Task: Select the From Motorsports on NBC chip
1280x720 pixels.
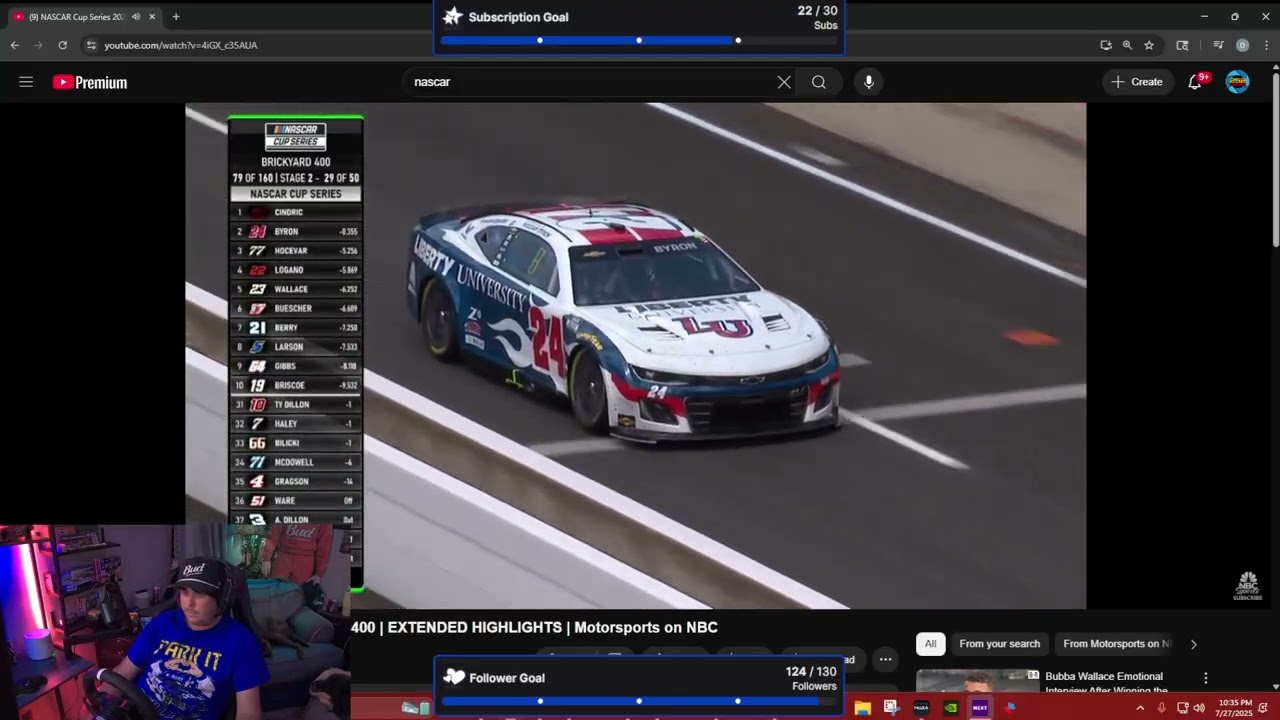Action: [x=1116, y=644]
